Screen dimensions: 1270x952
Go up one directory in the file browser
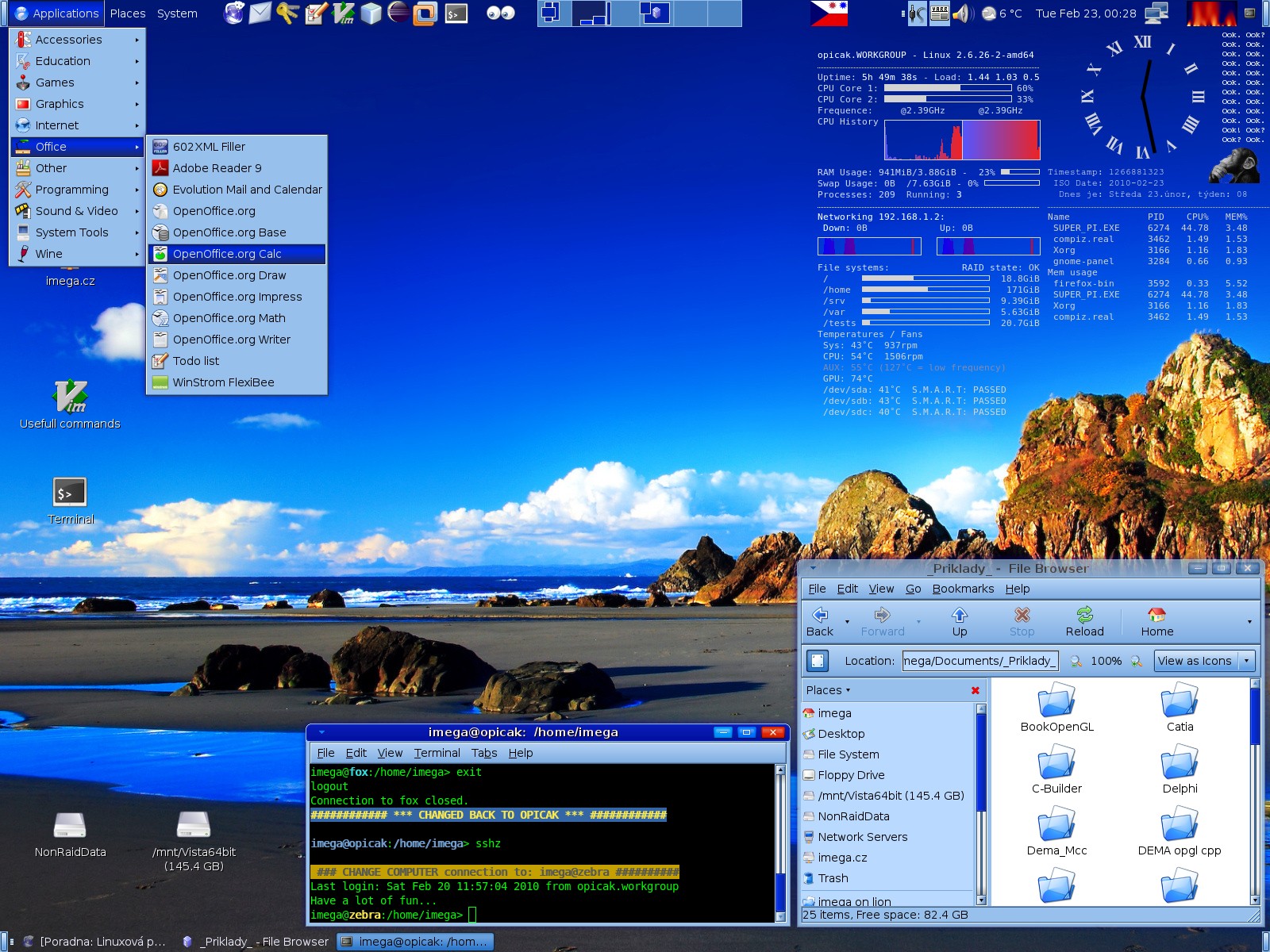point(960,620)
